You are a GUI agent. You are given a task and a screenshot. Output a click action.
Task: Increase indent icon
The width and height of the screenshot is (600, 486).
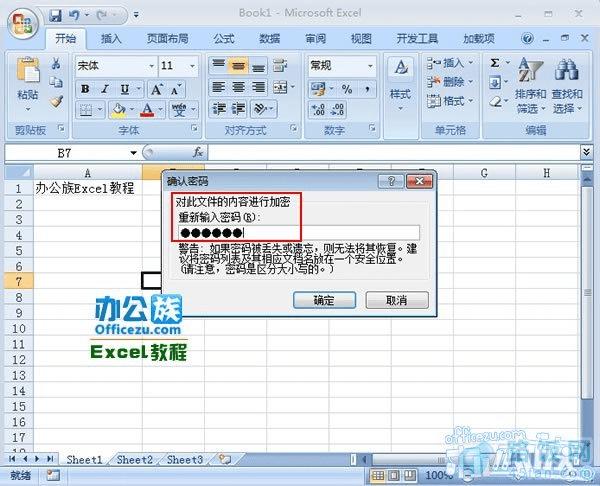pos(238,109)
